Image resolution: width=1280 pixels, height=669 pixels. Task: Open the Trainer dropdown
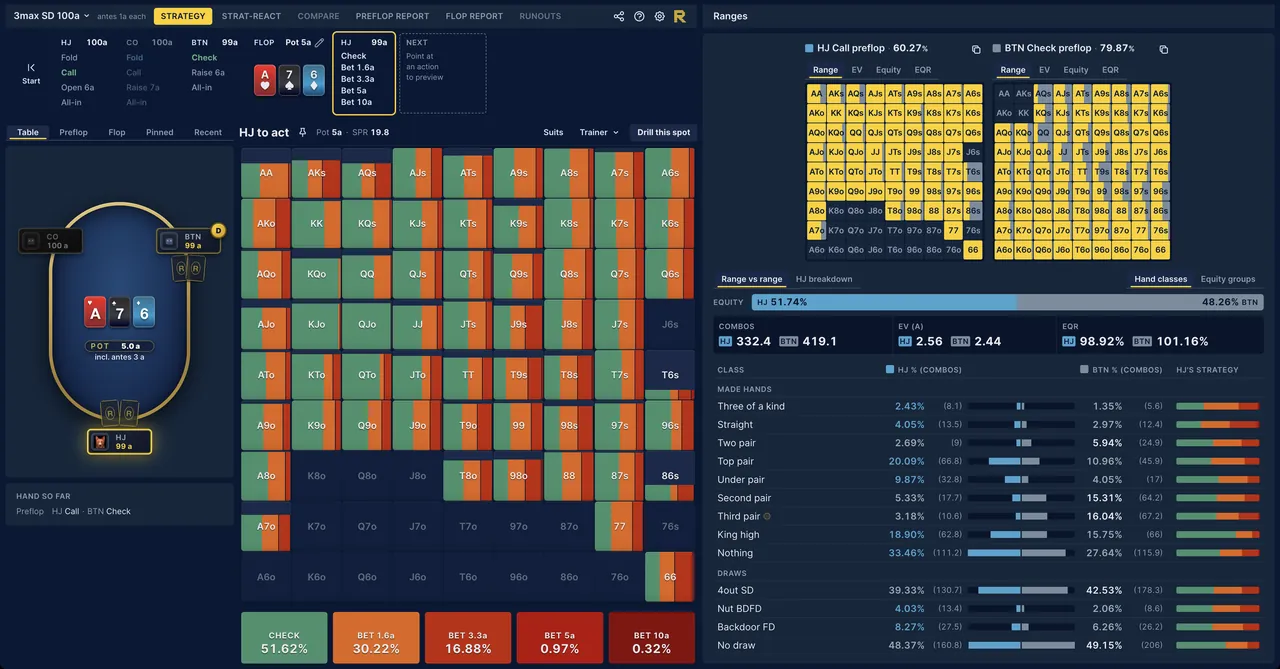pos(599,132)
